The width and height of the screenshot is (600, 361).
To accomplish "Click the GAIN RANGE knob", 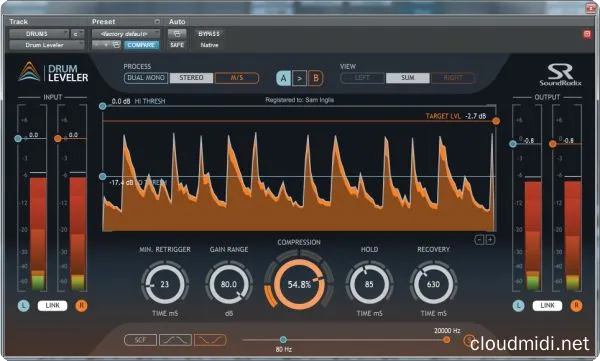I will click(x=229, y=284).
